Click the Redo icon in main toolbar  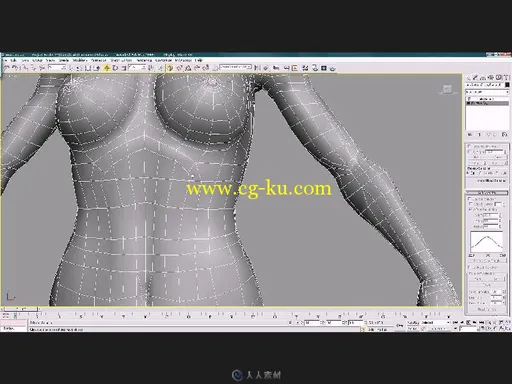(15, 68)
